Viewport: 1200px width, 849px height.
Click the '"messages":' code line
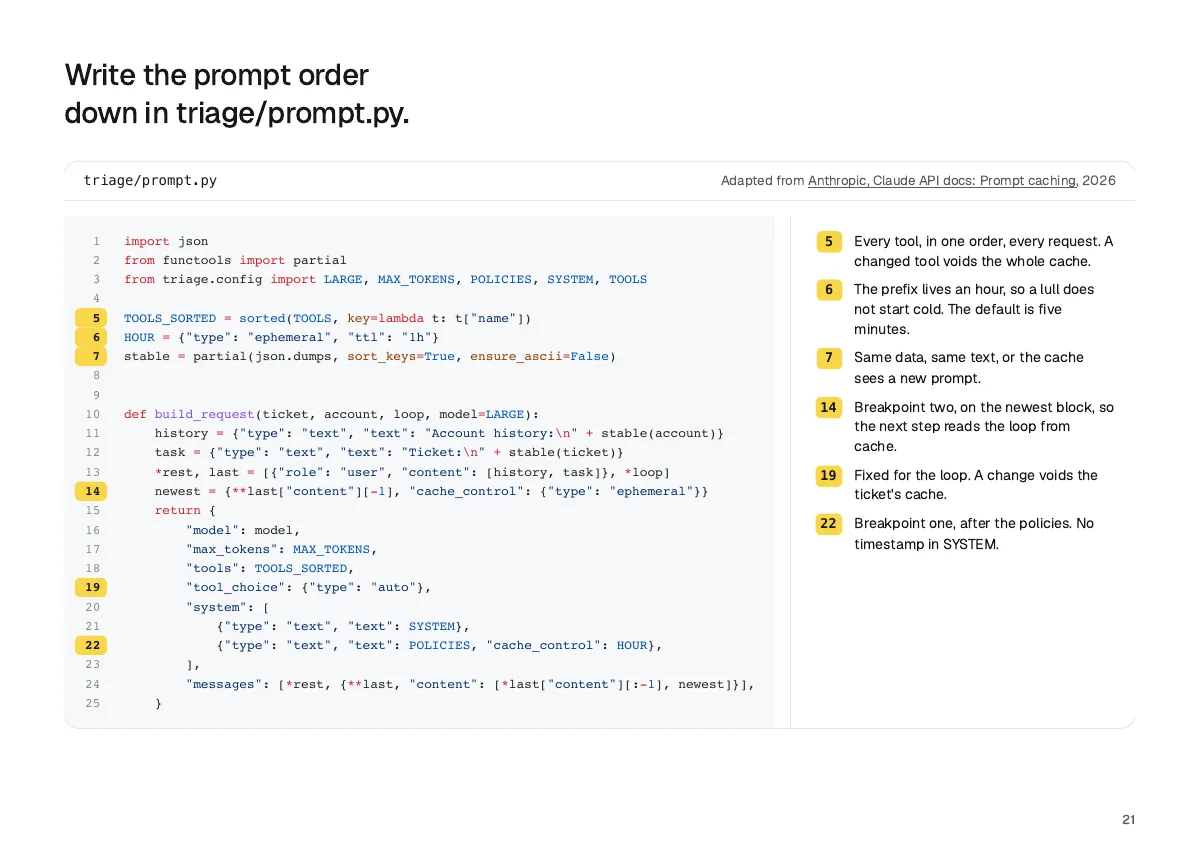point(470,684)
